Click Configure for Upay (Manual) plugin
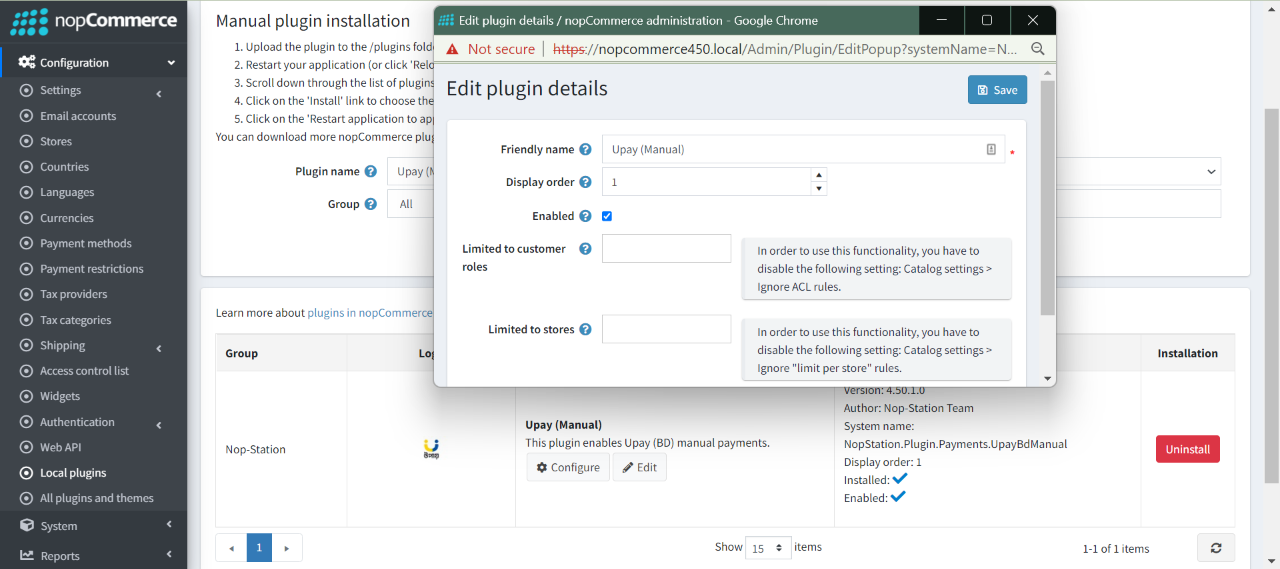 [568, 467]
